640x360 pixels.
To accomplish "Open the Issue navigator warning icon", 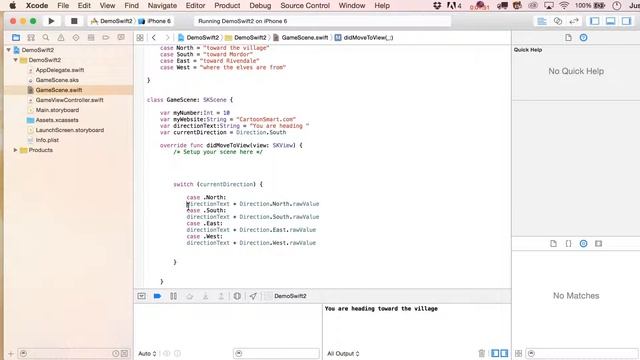I will coord(61,38).
